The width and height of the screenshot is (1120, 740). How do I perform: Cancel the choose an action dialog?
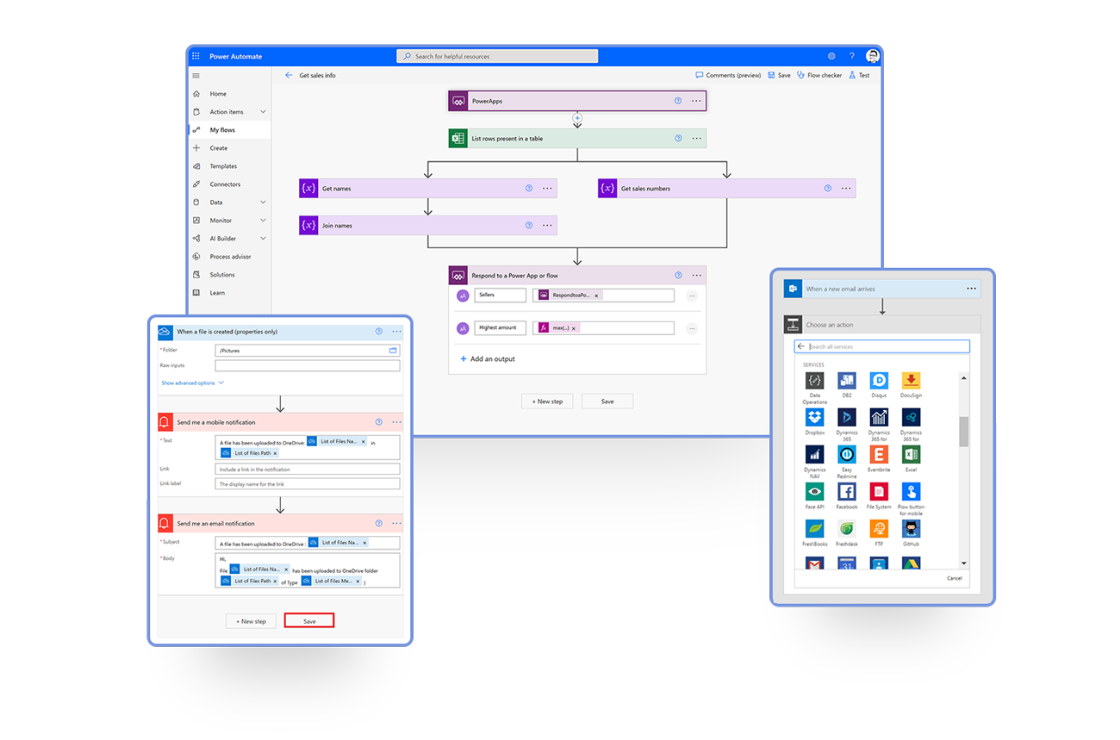(x=954, y=578)
